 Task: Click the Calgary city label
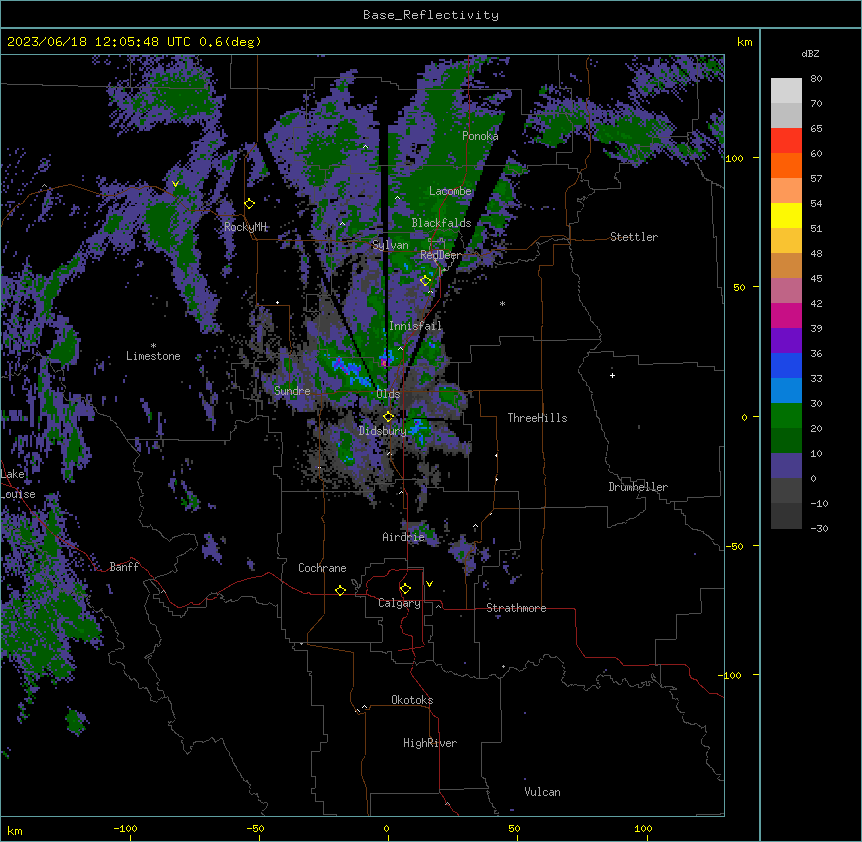tap(399, 603)
